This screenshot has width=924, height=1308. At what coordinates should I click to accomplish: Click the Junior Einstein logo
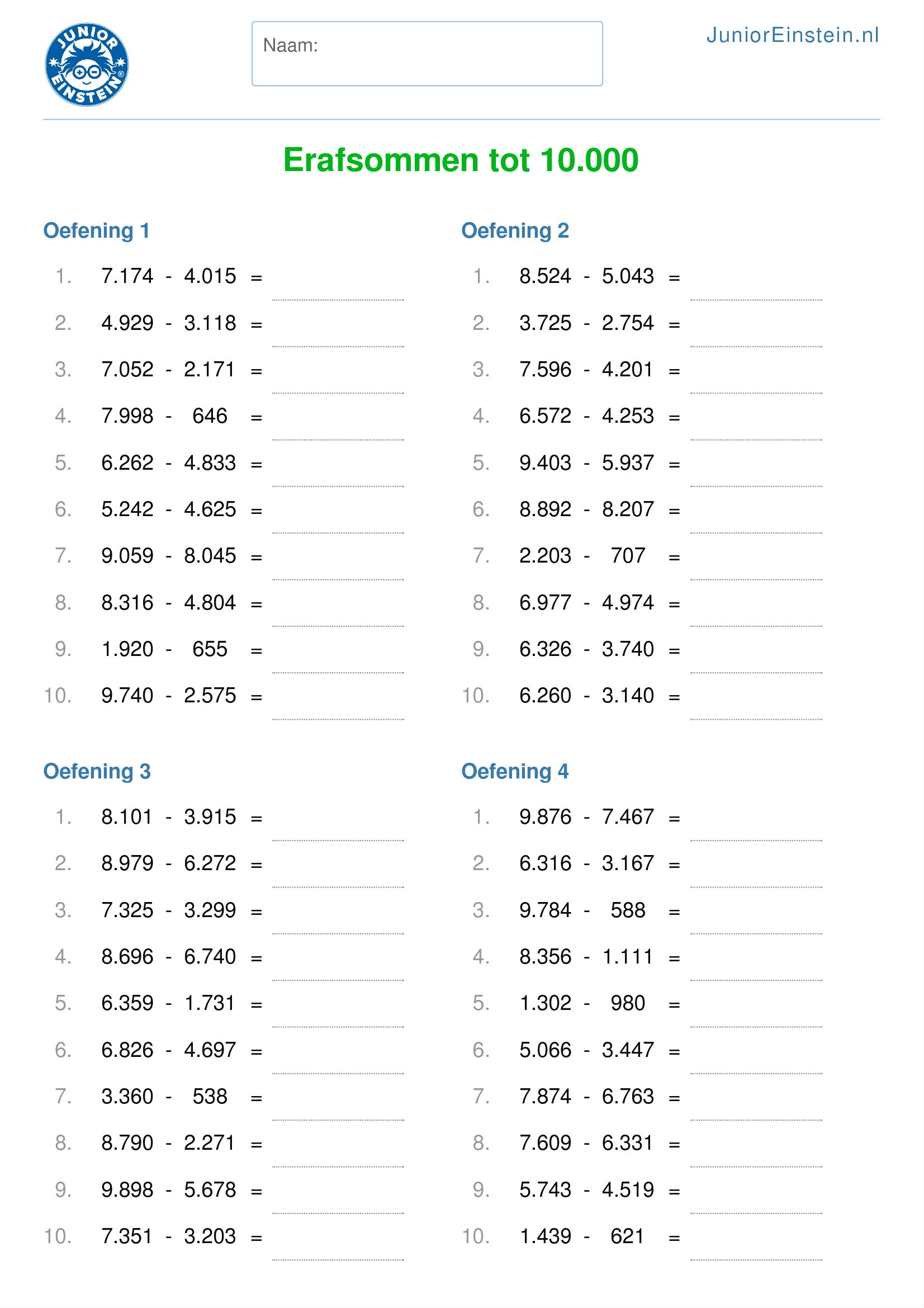tap(87, 64)
